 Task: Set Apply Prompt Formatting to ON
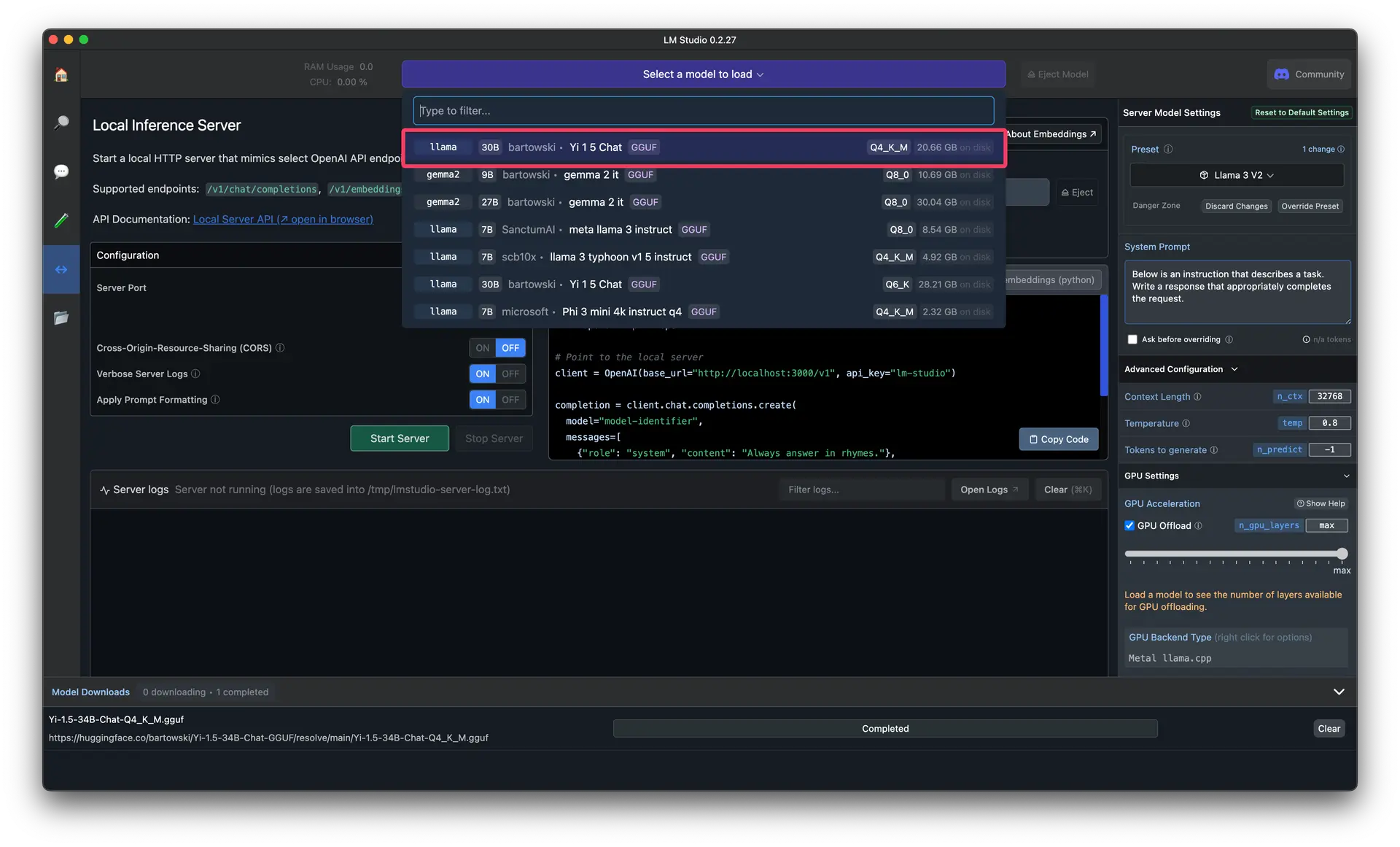point(483,400)
